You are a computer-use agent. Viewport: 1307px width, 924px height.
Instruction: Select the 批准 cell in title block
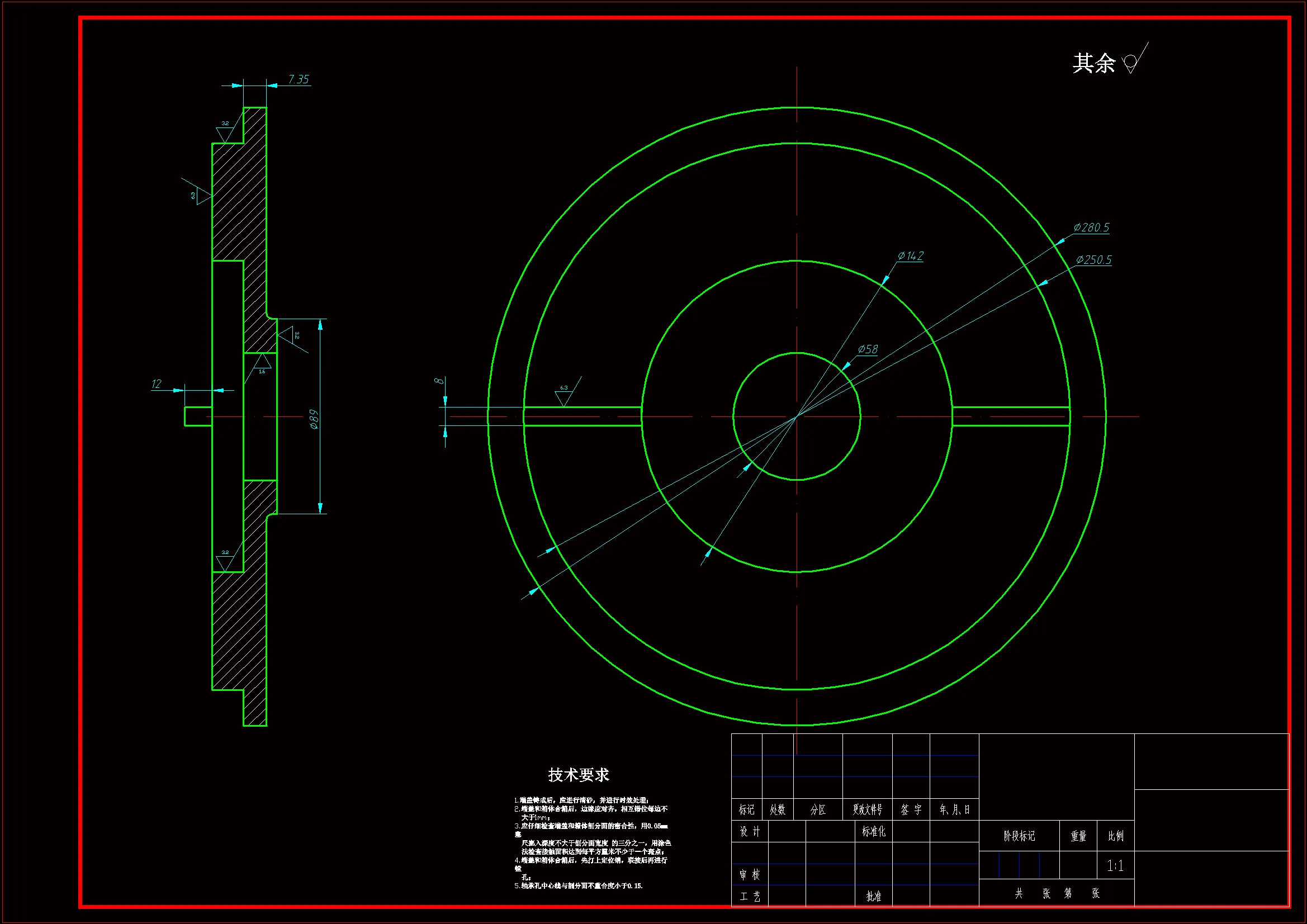[873, 896]
